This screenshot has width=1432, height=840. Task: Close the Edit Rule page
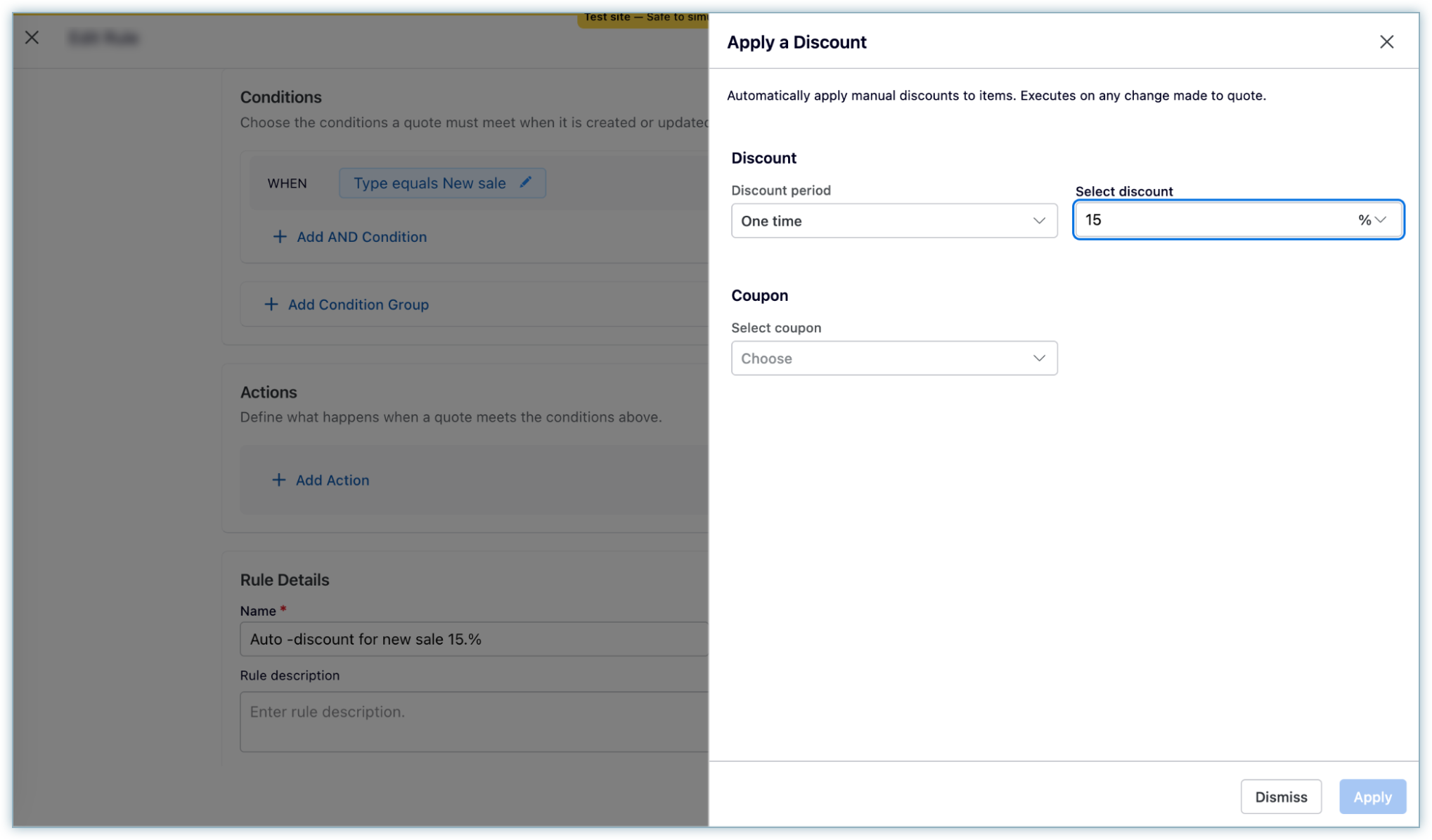(32, 38)
